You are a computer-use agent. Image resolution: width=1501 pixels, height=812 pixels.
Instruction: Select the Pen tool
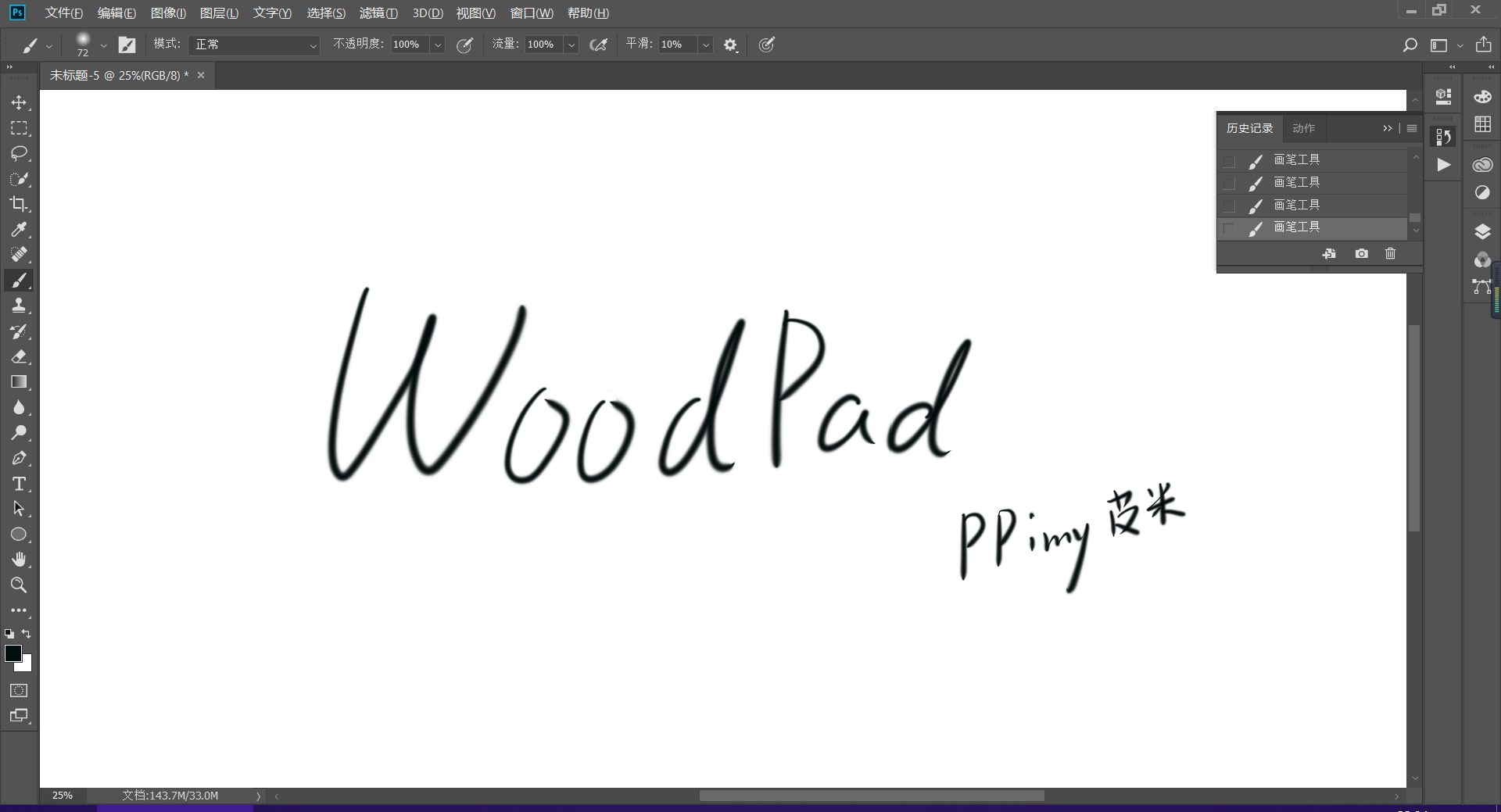[19, 458]
